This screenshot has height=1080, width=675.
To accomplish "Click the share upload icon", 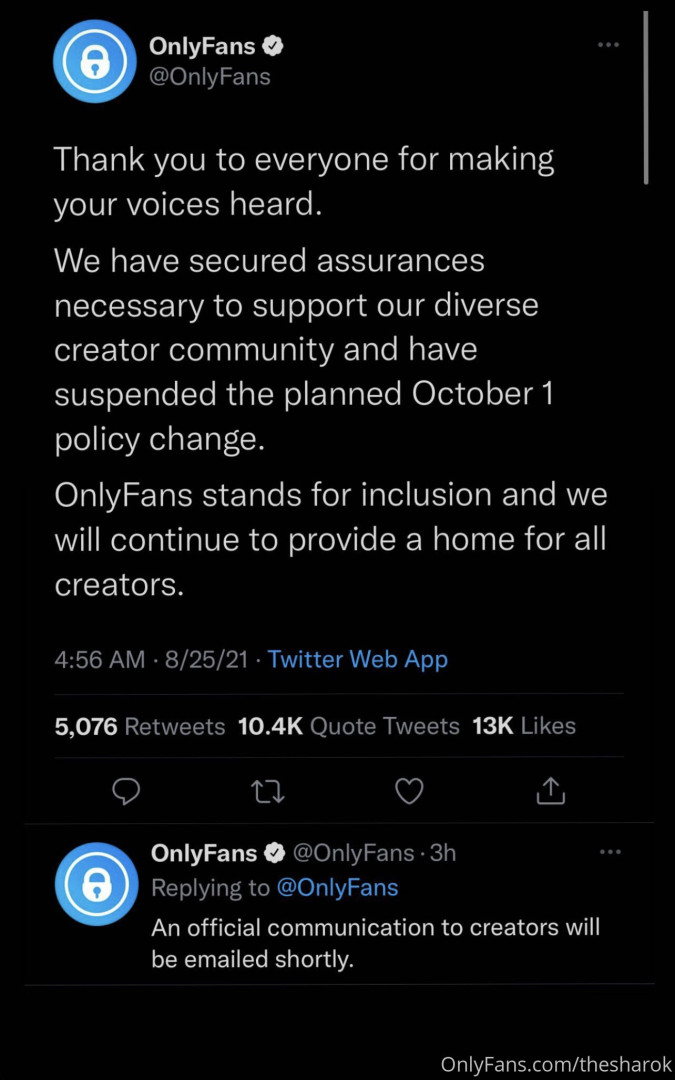I will pos(551,791).
